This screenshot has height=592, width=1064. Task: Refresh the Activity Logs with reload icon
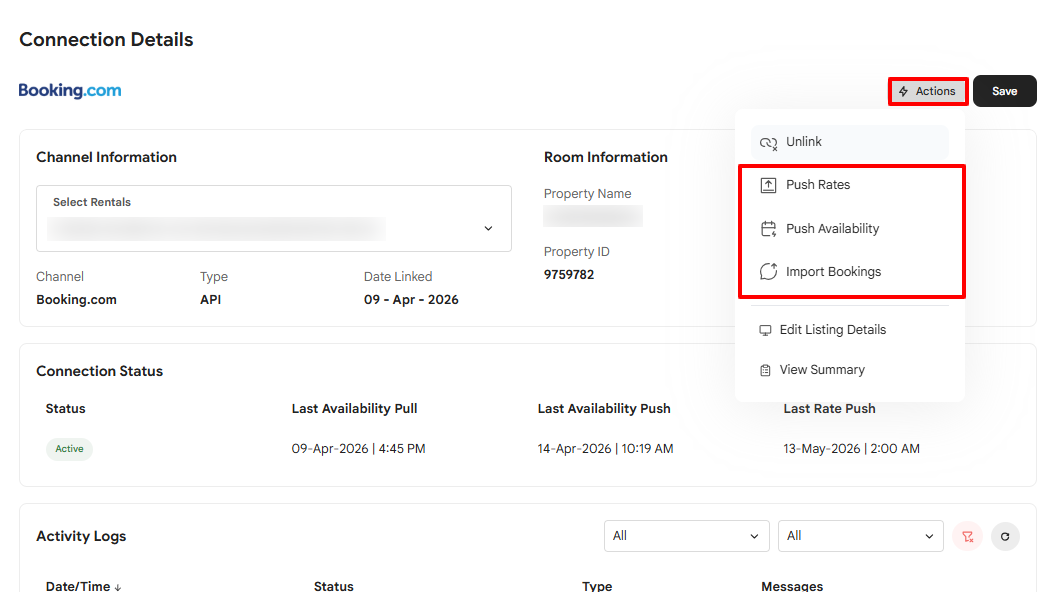click(1005, 536)
